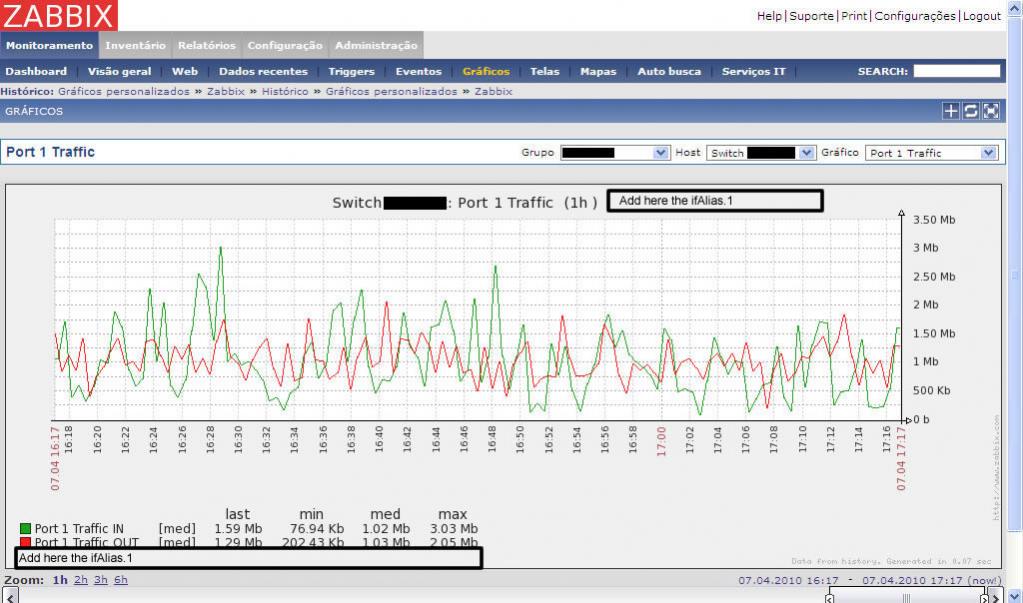Select Triggers in the monitoring submenu
Viewport: 1023px width, 603px height.
(x=351, y=71)
